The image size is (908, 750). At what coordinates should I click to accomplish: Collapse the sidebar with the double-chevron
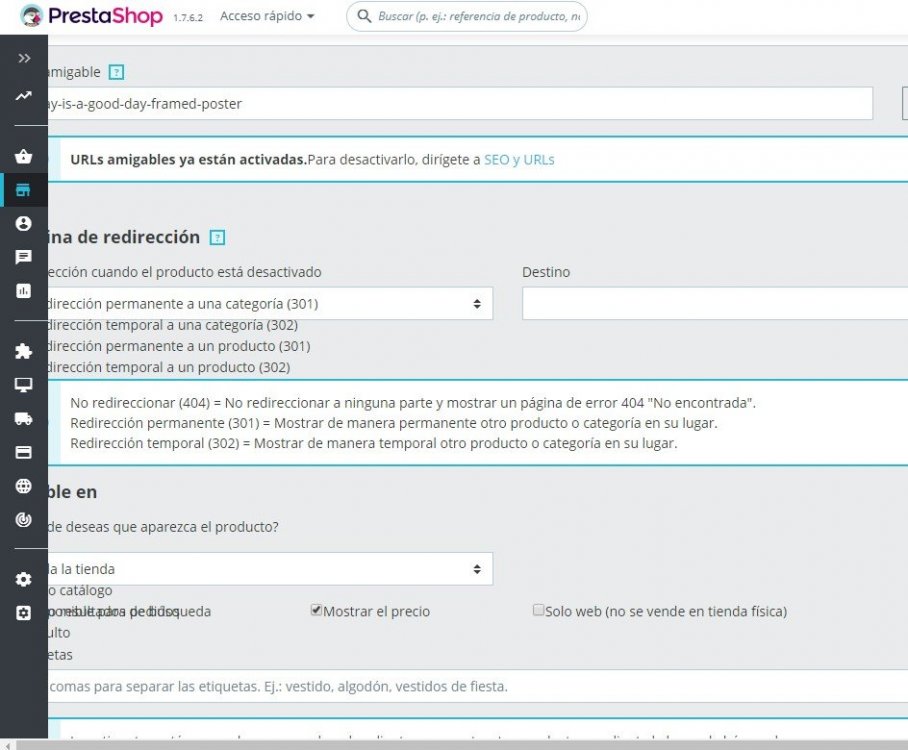[x=23, y=57]
